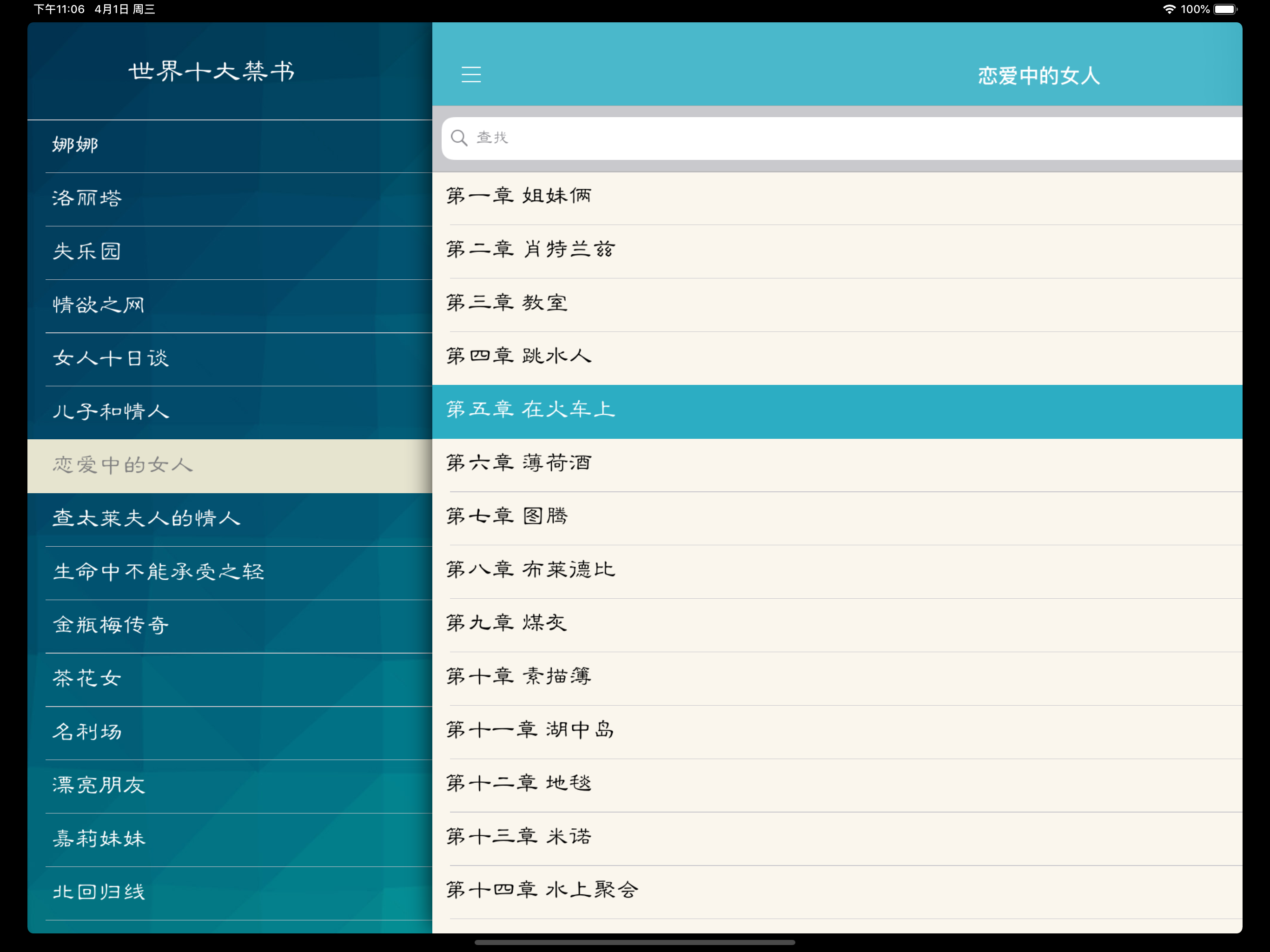Open chapter 第十四章 水上聚会

tap(837, 892)
